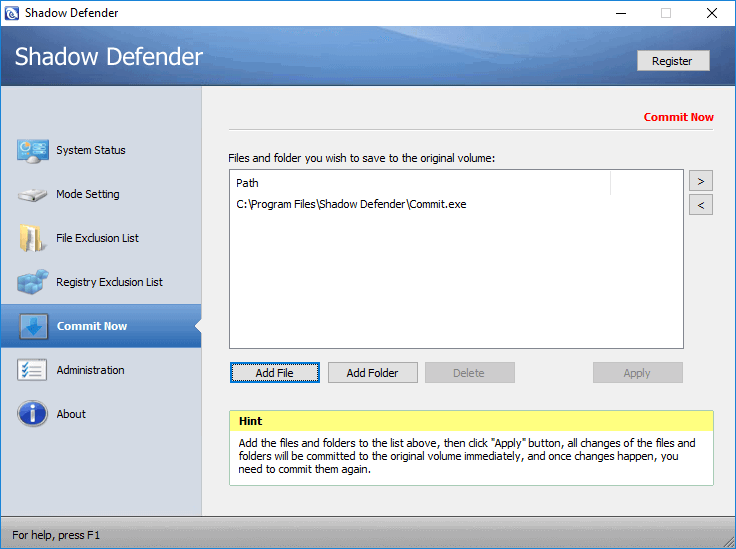Click 'For help, press F1' status text
Image resolution: width=736 pixels, height=549 pixels.
pos(56,535)
